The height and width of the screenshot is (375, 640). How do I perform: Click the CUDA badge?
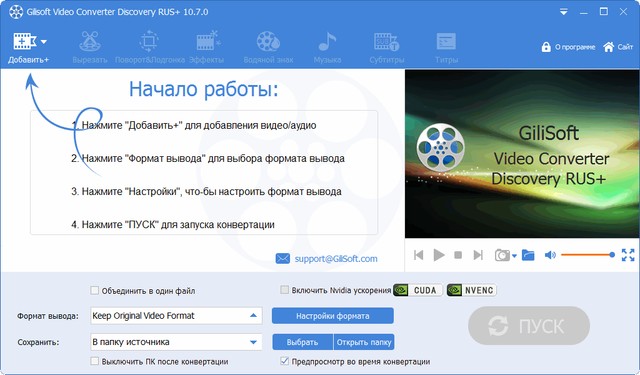tap(418, 290)
